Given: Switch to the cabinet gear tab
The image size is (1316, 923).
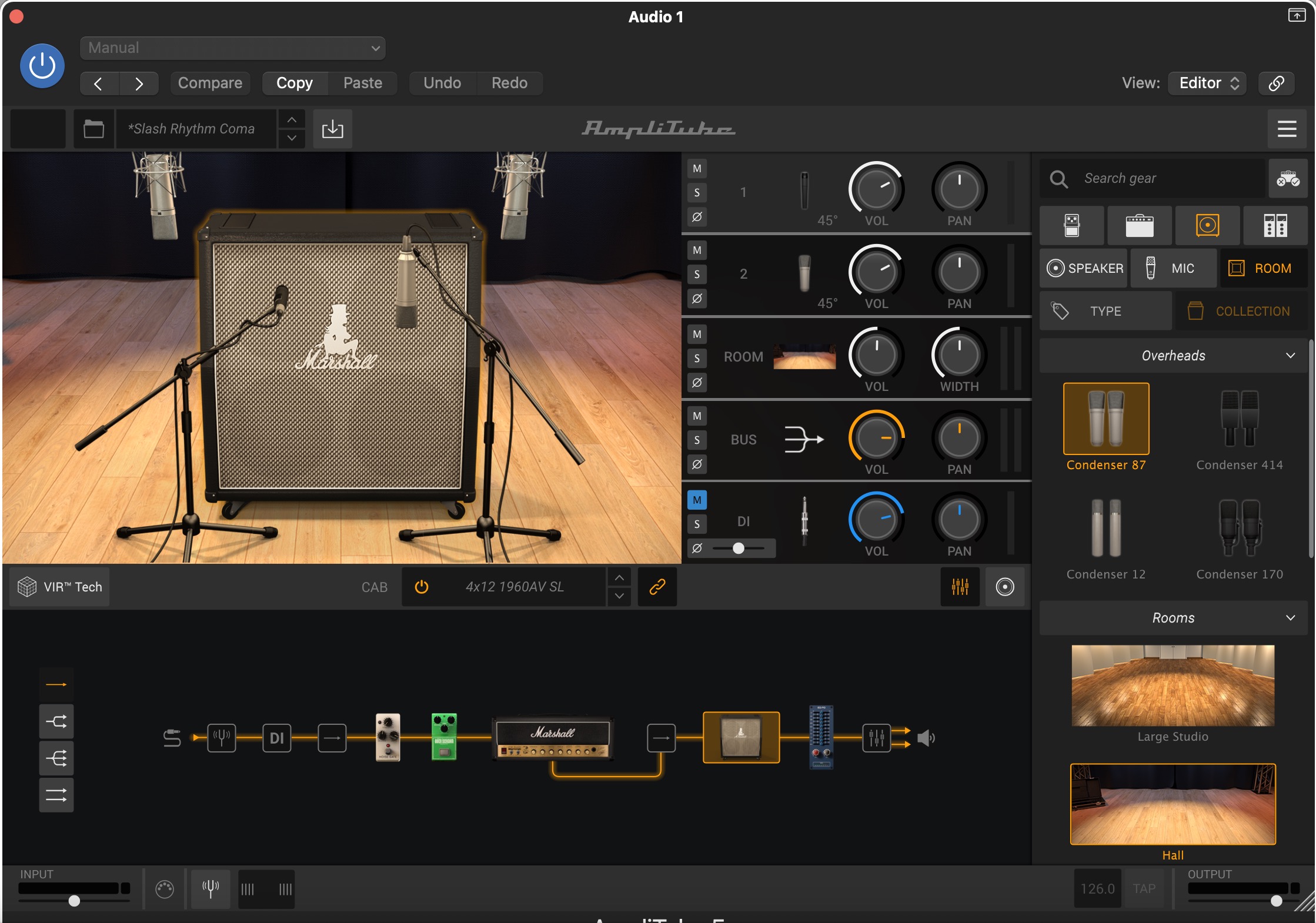Looking at the screenshot, I should click(1208, 225).
